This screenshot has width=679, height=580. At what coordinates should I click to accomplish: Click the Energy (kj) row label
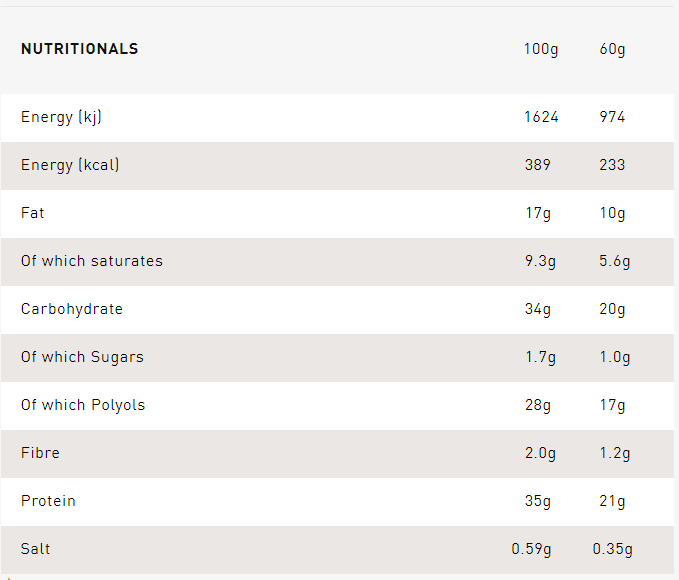tap(61, 117)
